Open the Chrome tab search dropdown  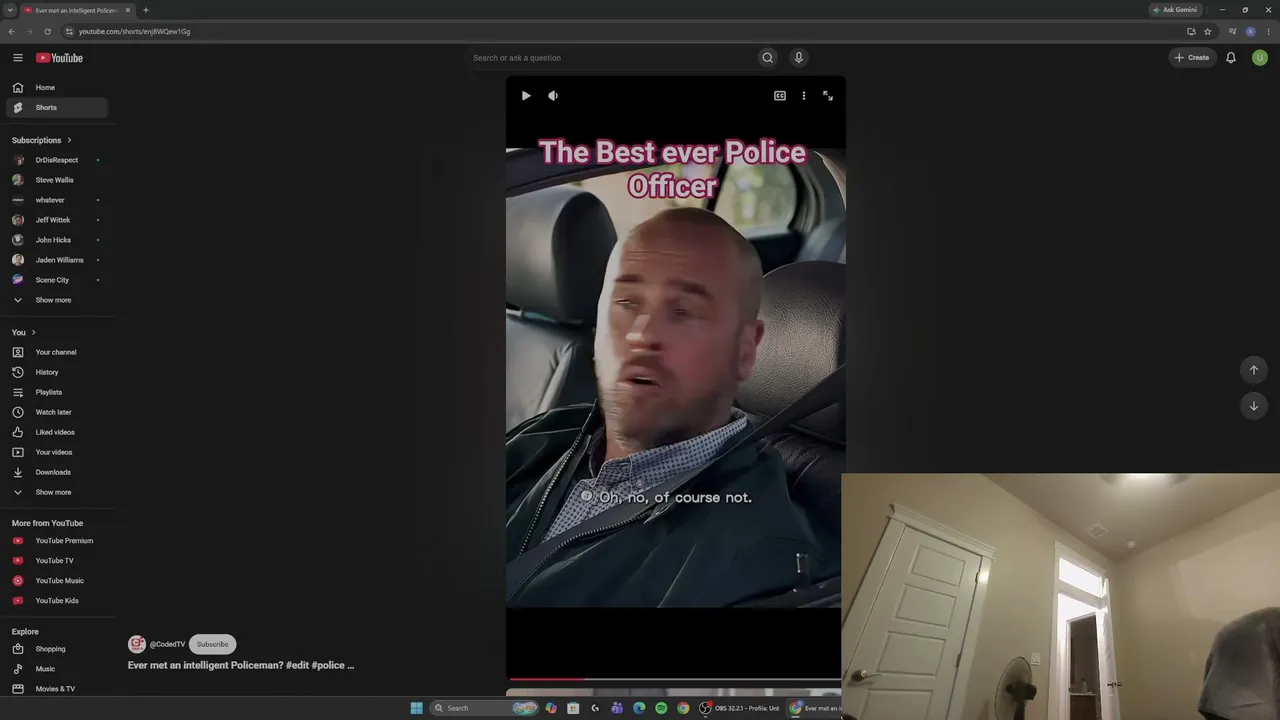(x=10, y=10)
